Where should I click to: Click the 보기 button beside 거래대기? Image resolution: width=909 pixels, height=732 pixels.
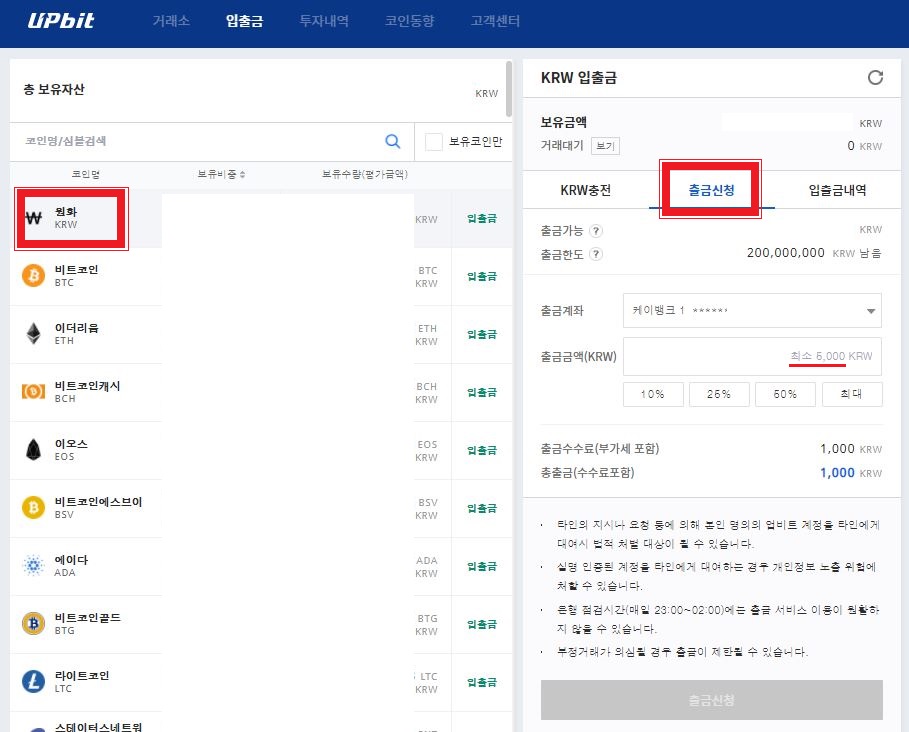point(605,146)
